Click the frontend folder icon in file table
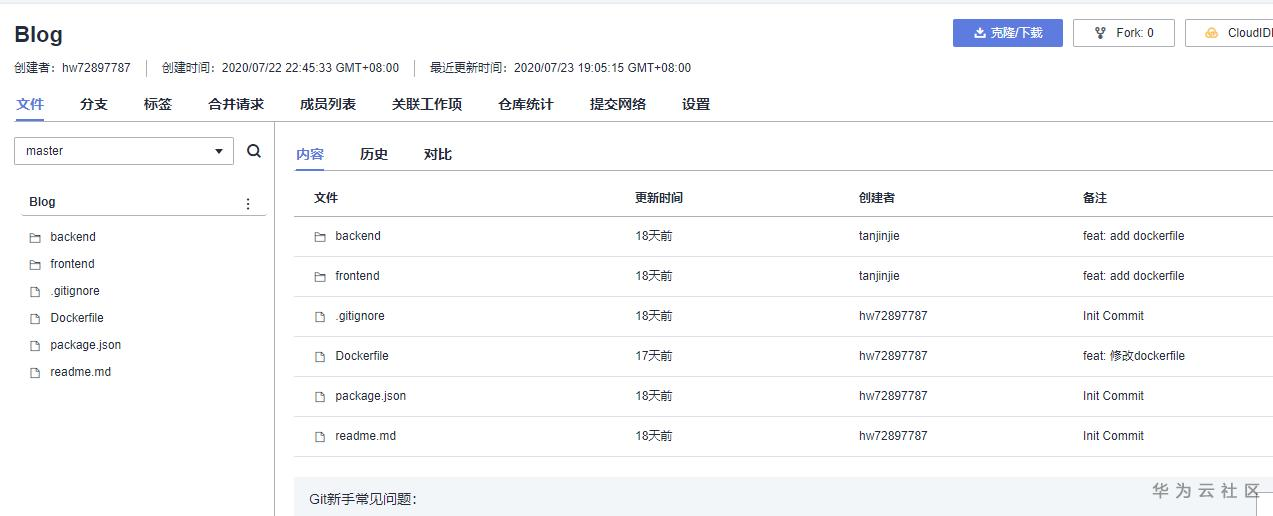The width and height of the screenshot is (1273, 516). 320,277
